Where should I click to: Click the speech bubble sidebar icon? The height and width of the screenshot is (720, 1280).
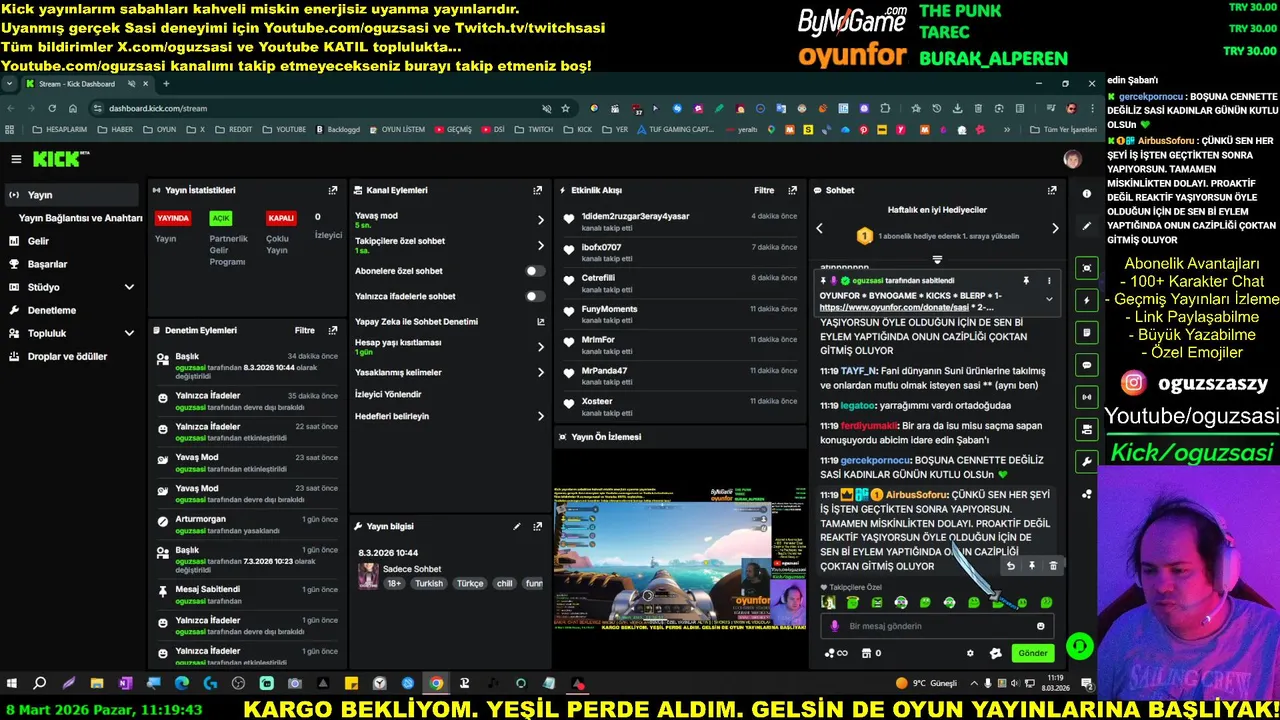[1087, 364]
